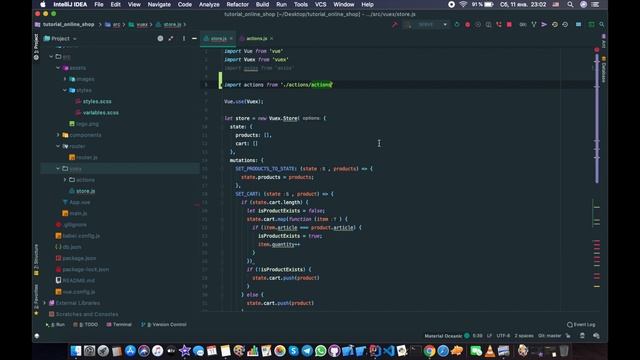The width and height of the screenshot is (640, 360).
Task: Open Project panel options menu icon
Action: (x=184, y=38)
